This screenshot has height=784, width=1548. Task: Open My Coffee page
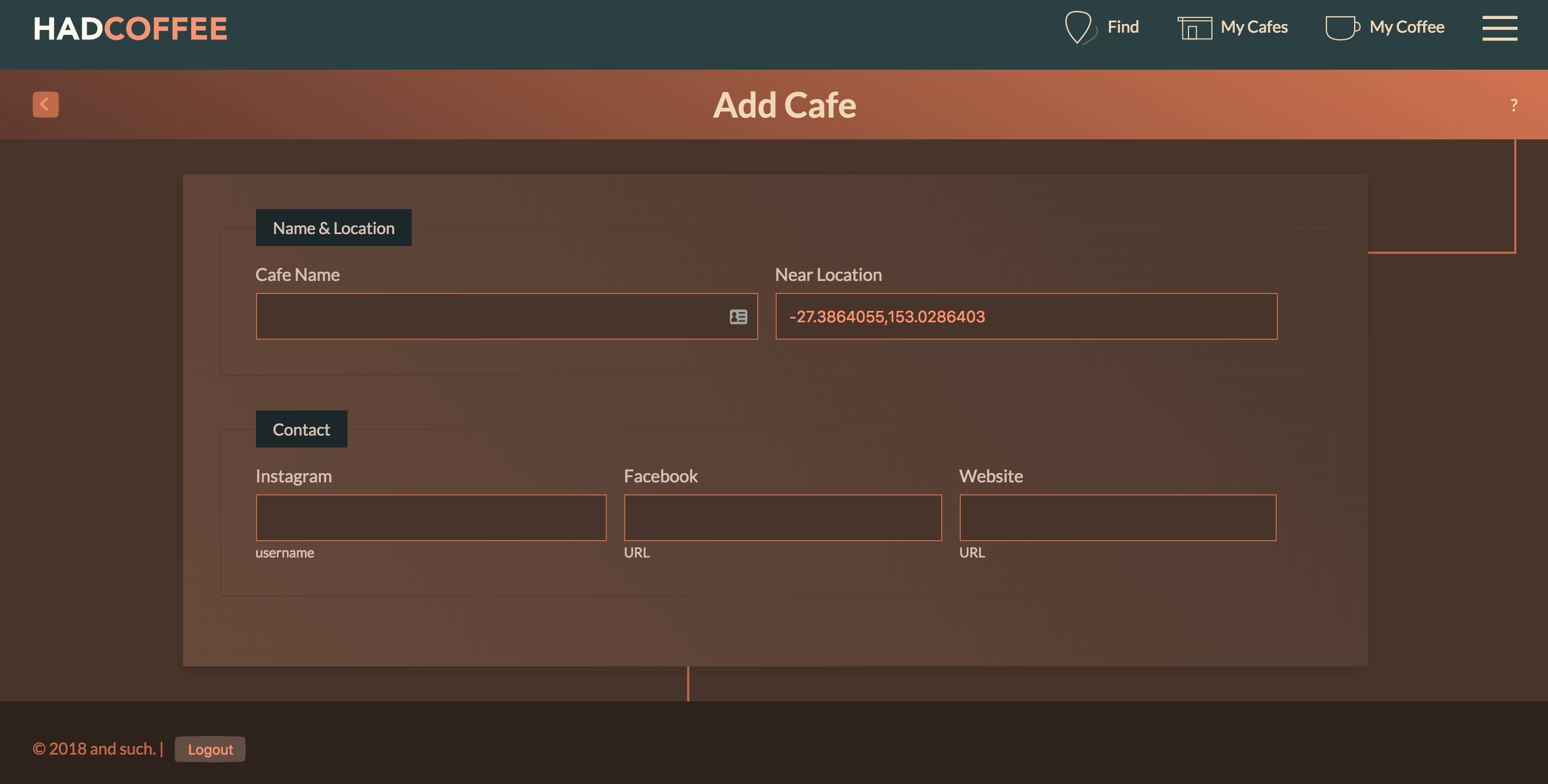[1406, 27]
